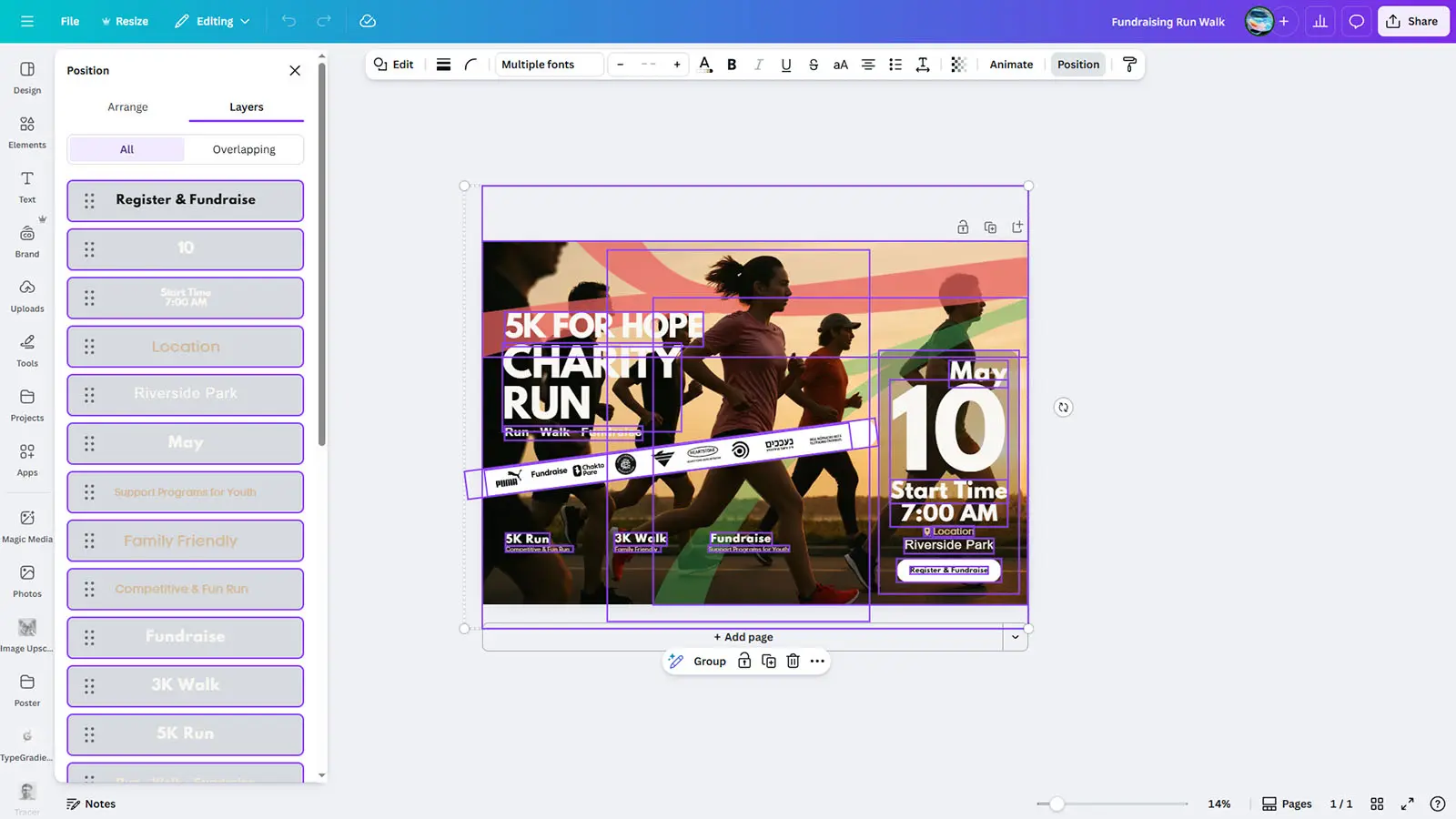The height and width of the screenshot is (819, 1456).
Task: Click the Group button
Action: (x=709, y=662)
